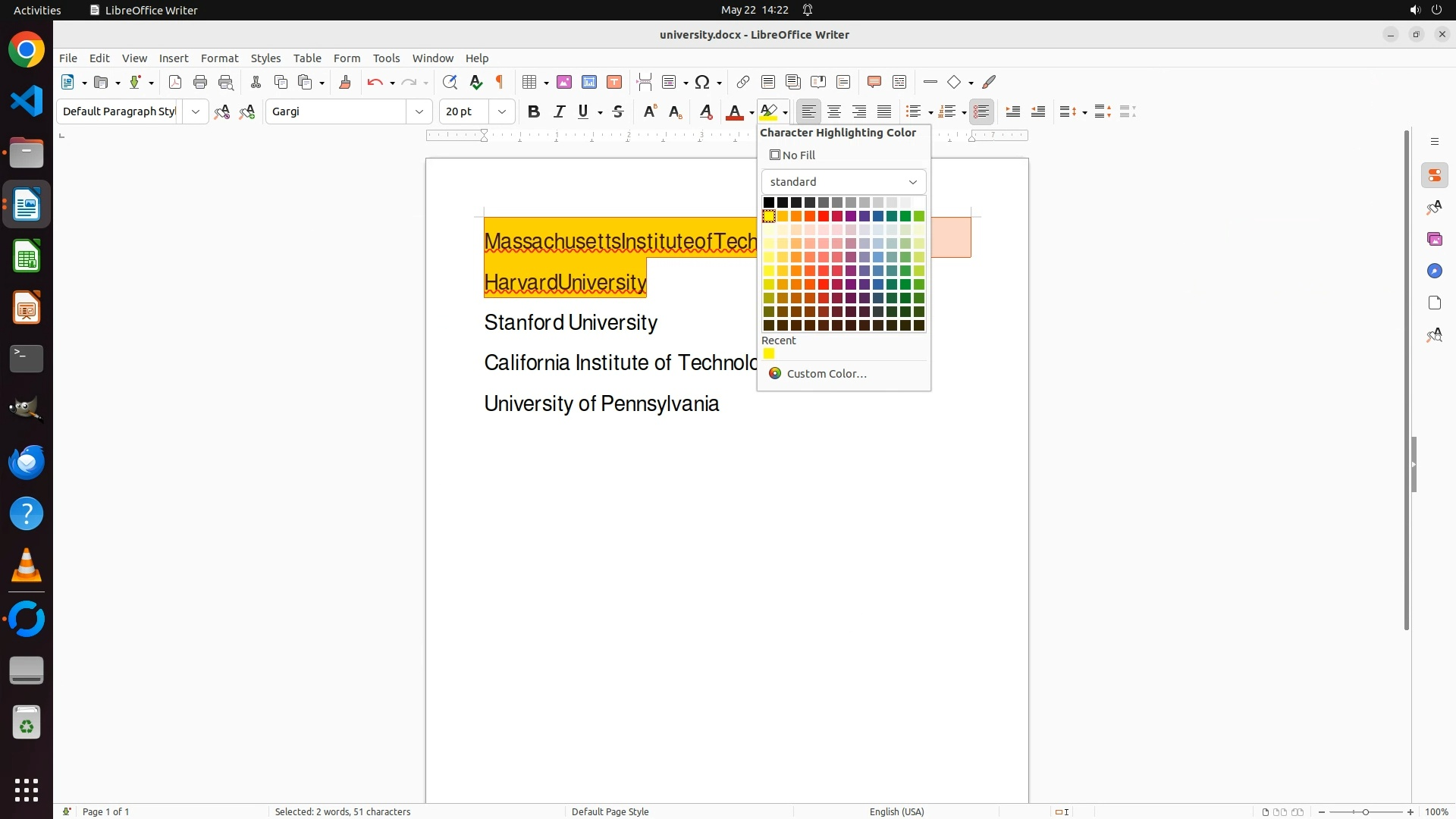Viewport: 1456px width, 819px height.
Task: Click the Export as PDF icon
Action: (175, 82)
